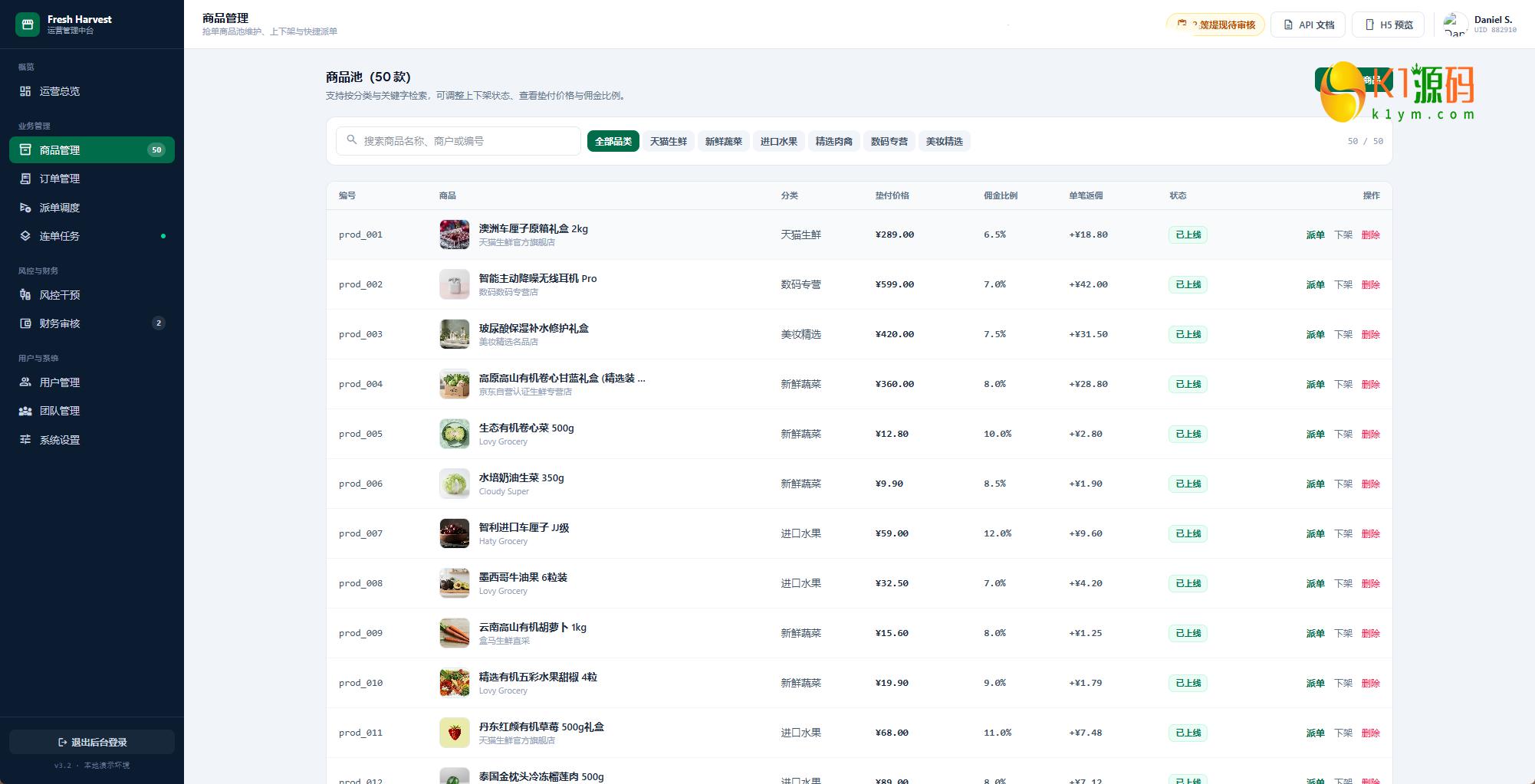This screenshot has width=1535, height=784.
Task: Open 运营总览 dashboard icon in sidebar
Action: (x=25, y=91)
